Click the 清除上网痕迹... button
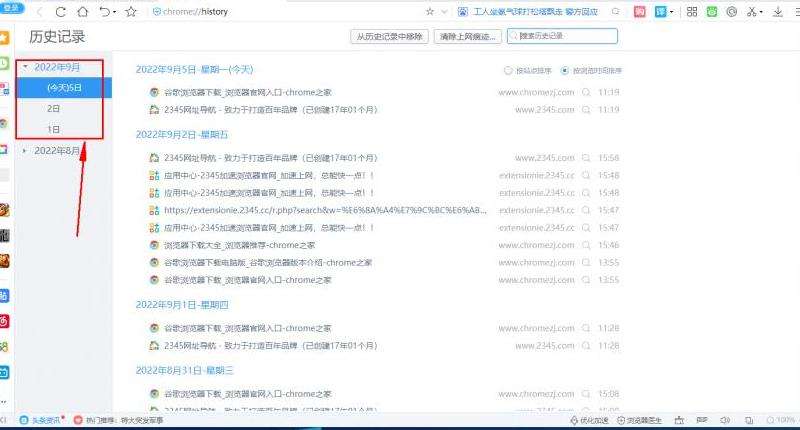This screenshot has height=430, width=800. tap(468, 36)
